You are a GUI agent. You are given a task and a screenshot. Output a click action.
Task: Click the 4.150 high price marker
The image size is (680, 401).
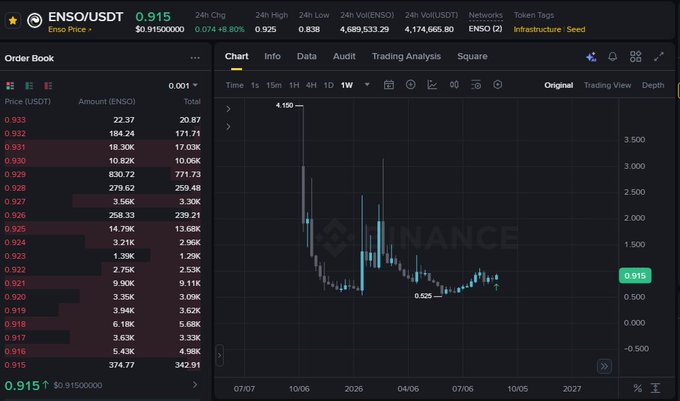point(284,105)
